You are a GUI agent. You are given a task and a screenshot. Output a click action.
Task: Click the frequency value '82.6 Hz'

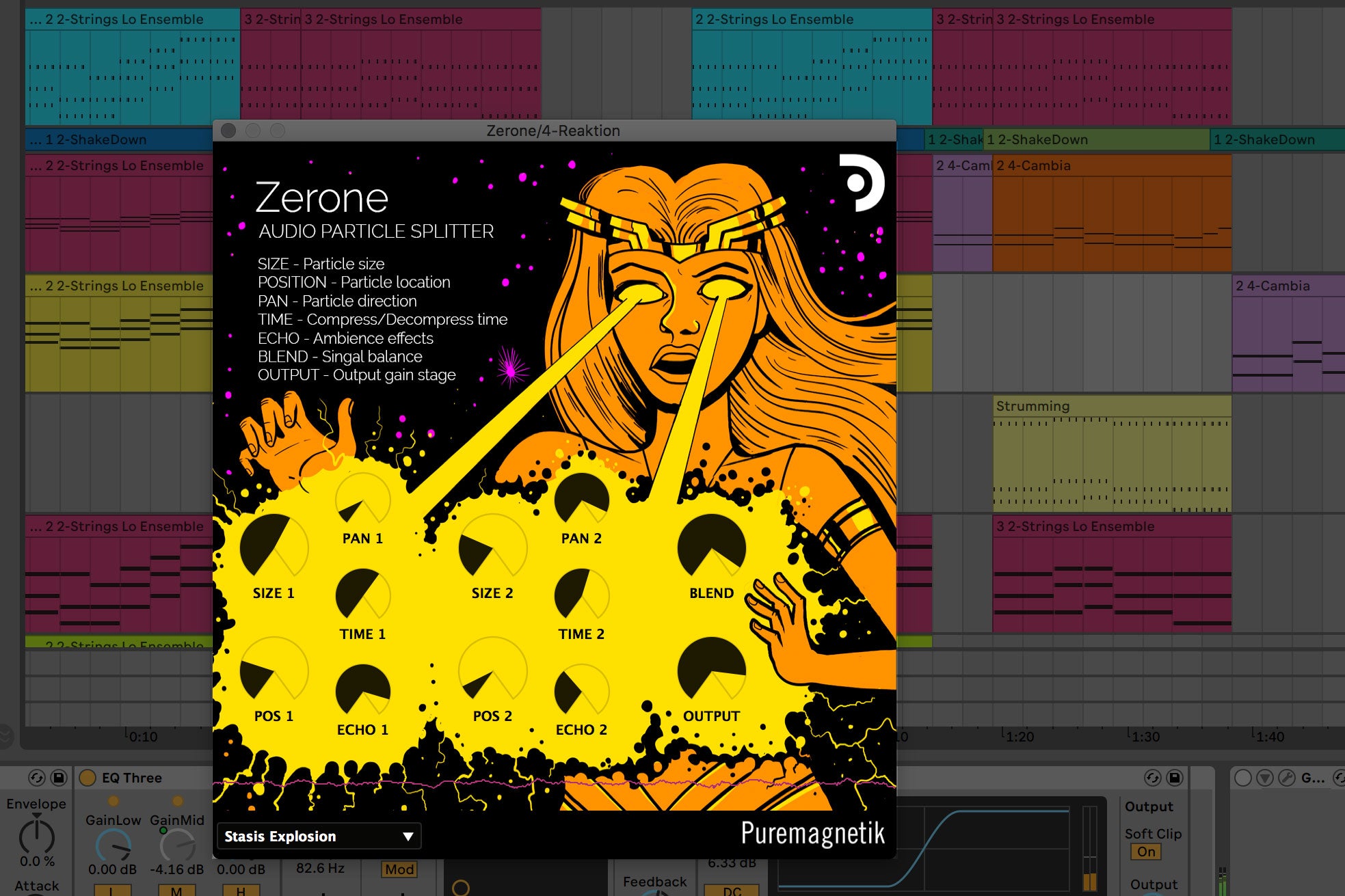pyautogui.click(x=320, y=868)
